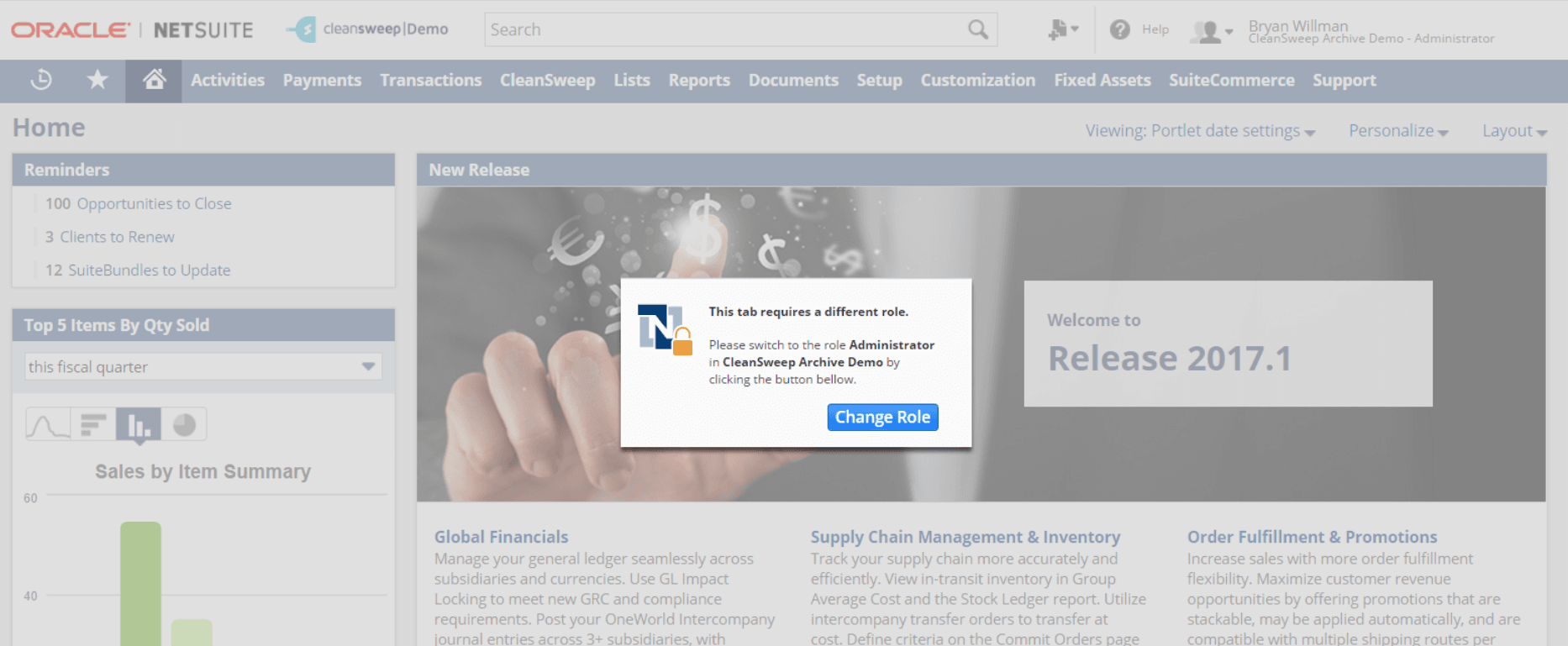The image size is (1568, 646).
Task: Open the Fixed Assets menu
Action: 1102,80
